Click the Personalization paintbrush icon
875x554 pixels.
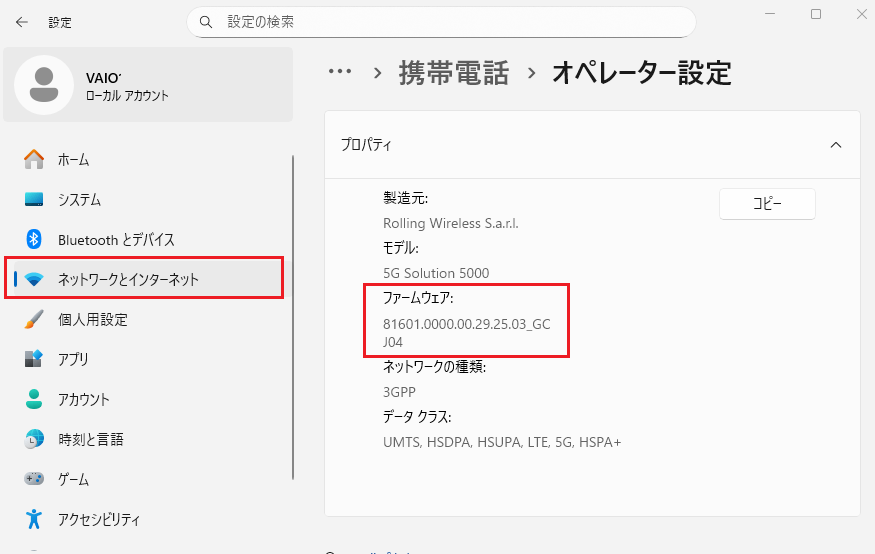35,319
